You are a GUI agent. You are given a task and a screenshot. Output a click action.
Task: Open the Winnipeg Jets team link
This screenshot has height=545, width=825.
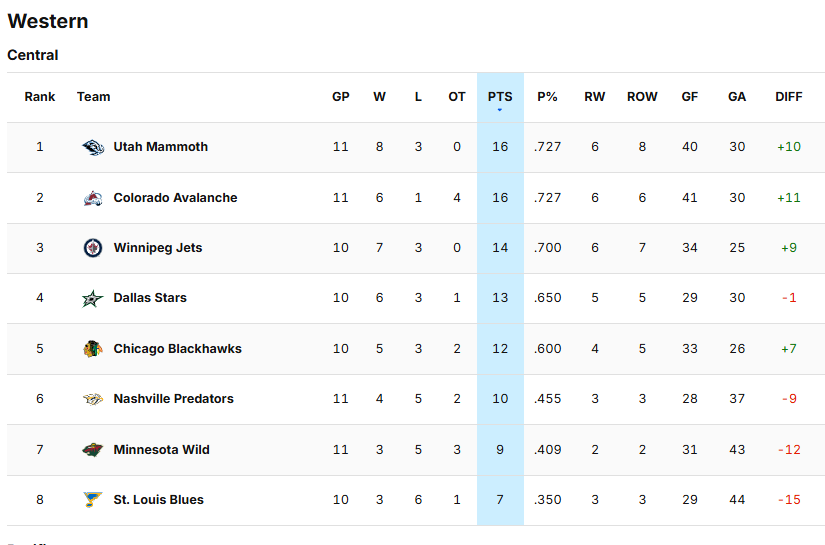click(157, 248)
